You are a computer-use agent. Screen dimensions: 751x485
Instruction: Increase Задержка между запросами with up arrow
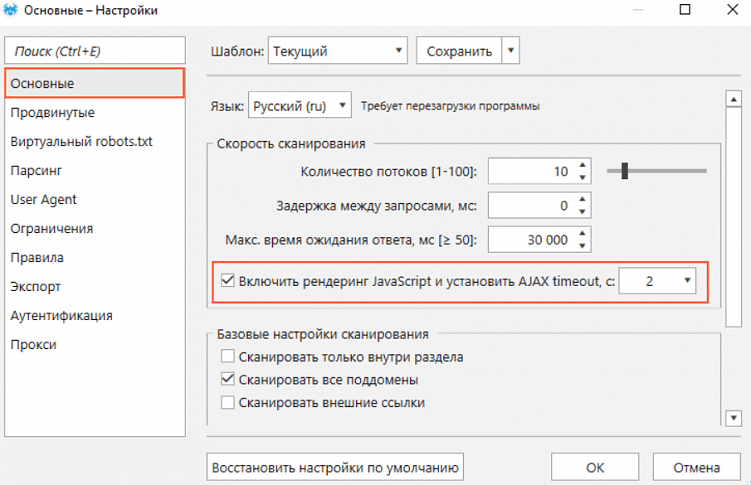pos(582,199)
